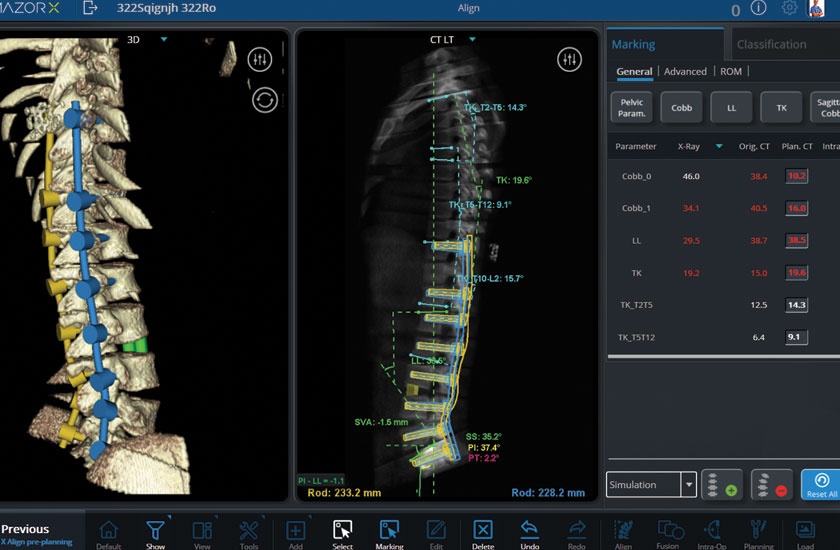Toggle the Select tool mode
This screenshot has height=550, width=840.
(342, 532)
